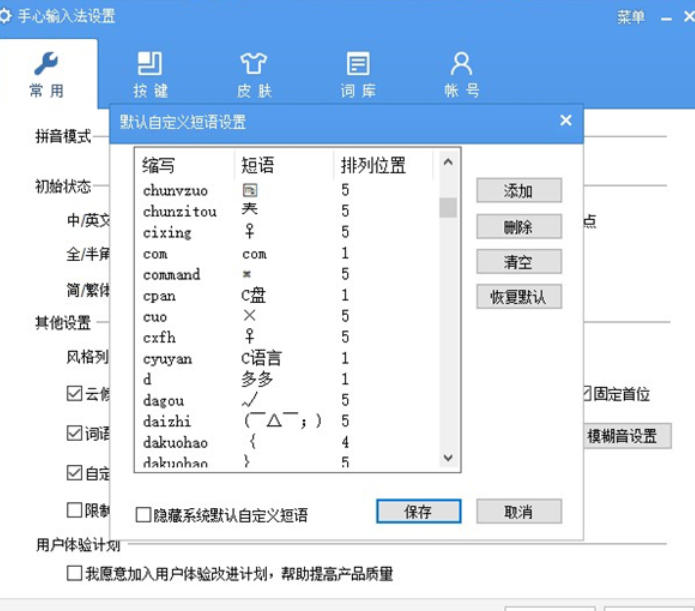Image resolution: width=695 pixels, height=611 pixels.
Task: Switch to the 按键 tab
Action: 150,74
